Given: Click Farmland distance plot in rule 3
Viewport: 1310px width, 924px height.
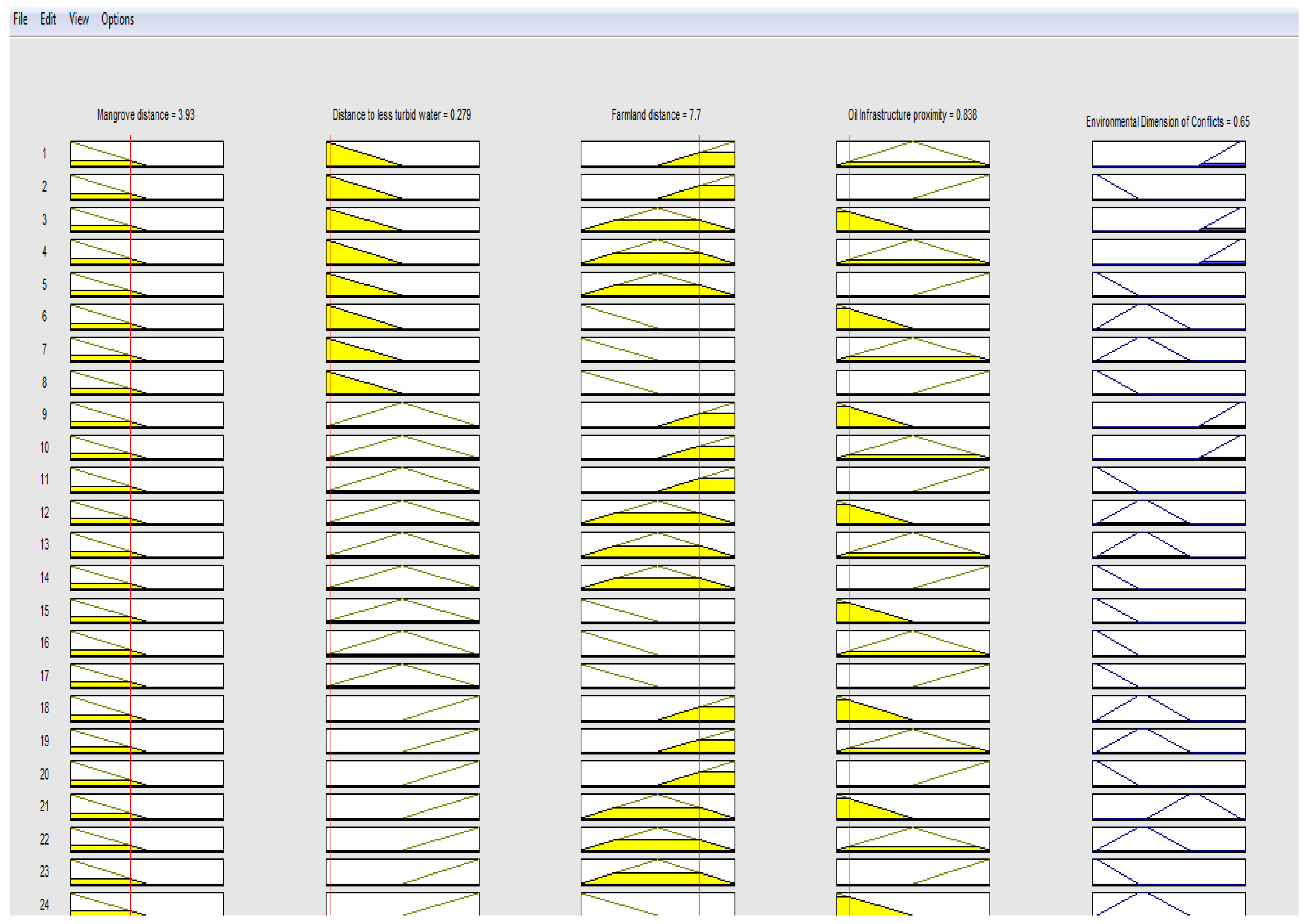Looking at the screenshot, I should click(657, 219).
